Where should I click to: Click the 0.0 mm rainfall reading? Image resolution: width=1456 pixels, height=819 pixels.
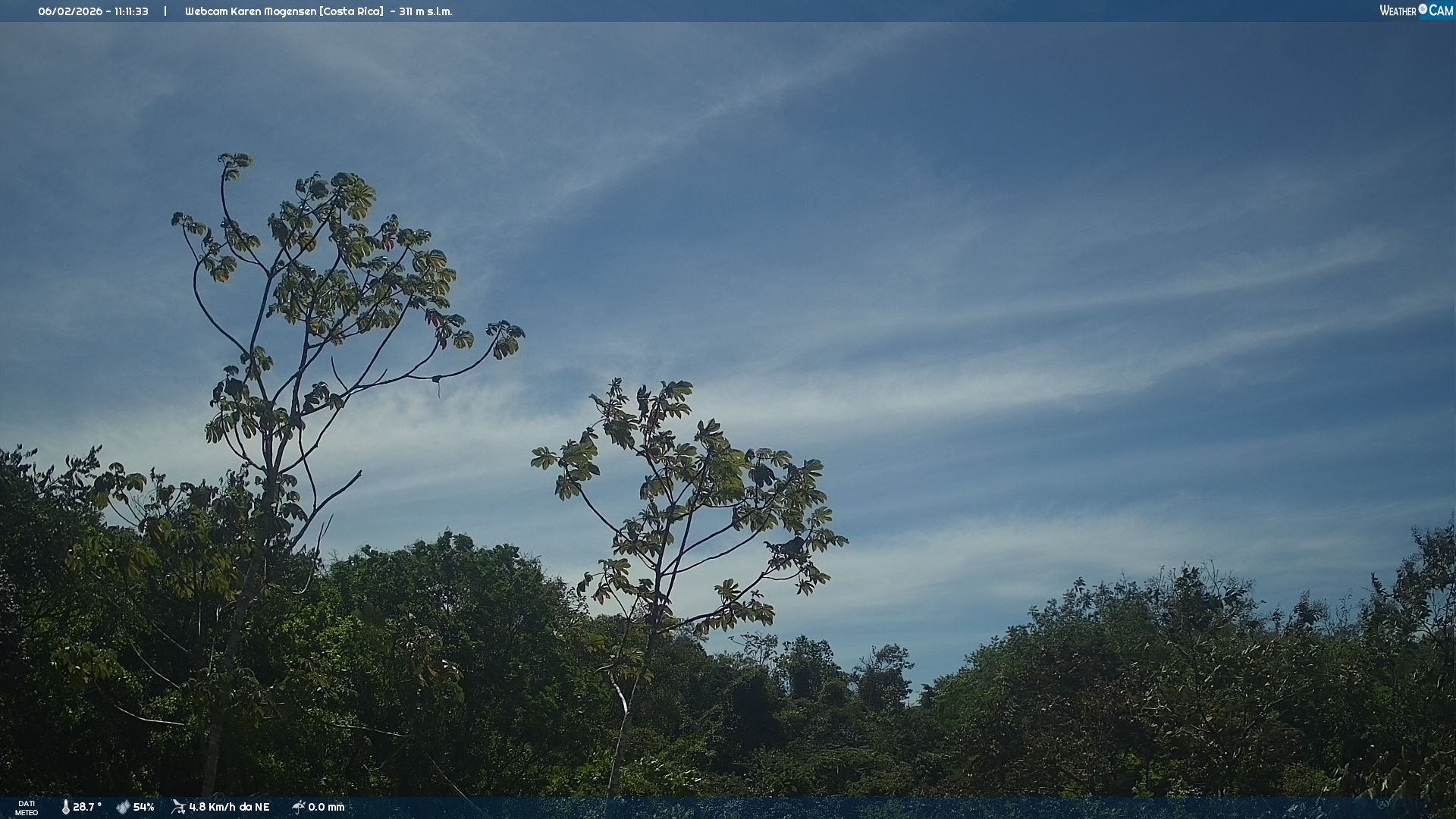(x=326, y=807)
